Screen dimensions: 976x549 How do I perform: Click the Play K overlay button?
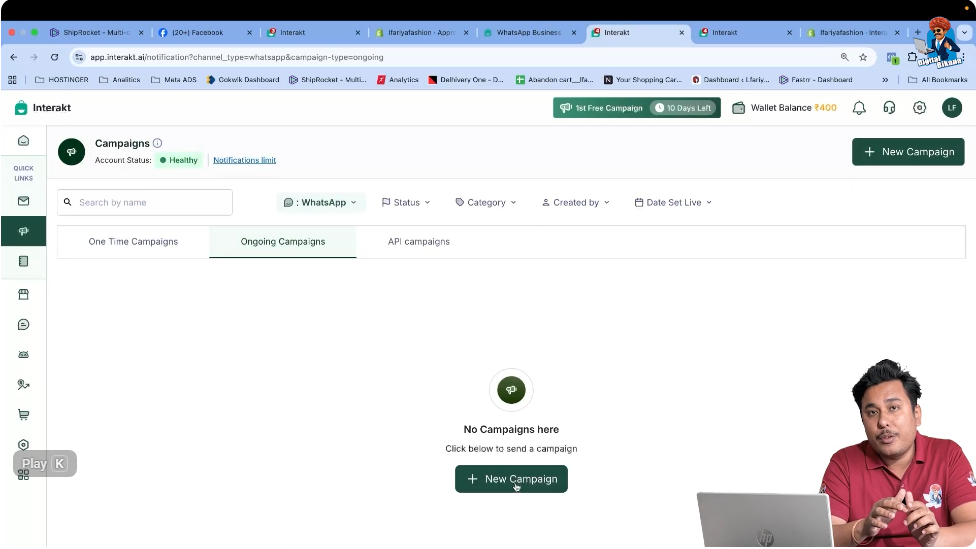[45, 464]
